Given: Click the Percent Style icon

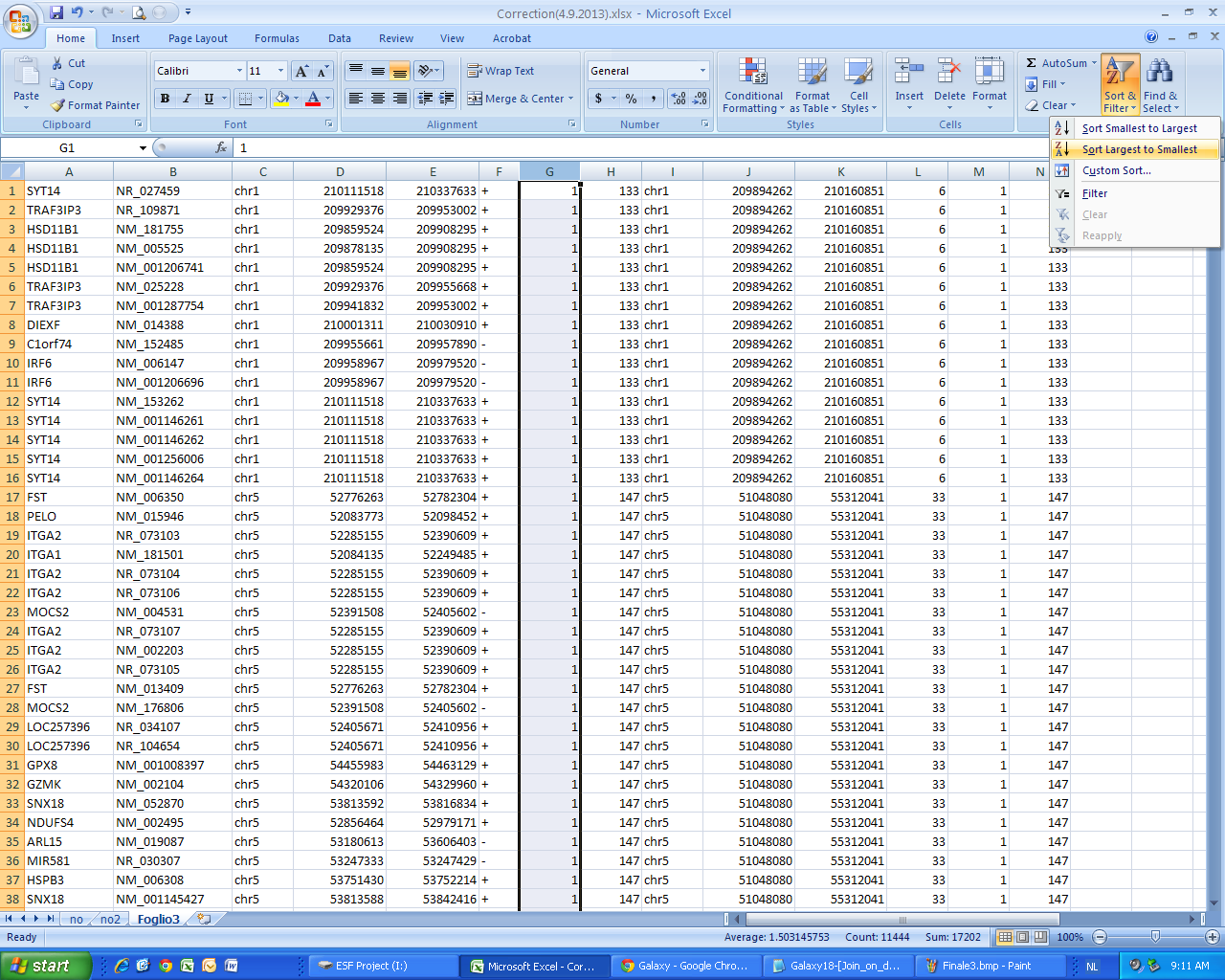Looking at the screenshot, I should [x=631, y=99].
